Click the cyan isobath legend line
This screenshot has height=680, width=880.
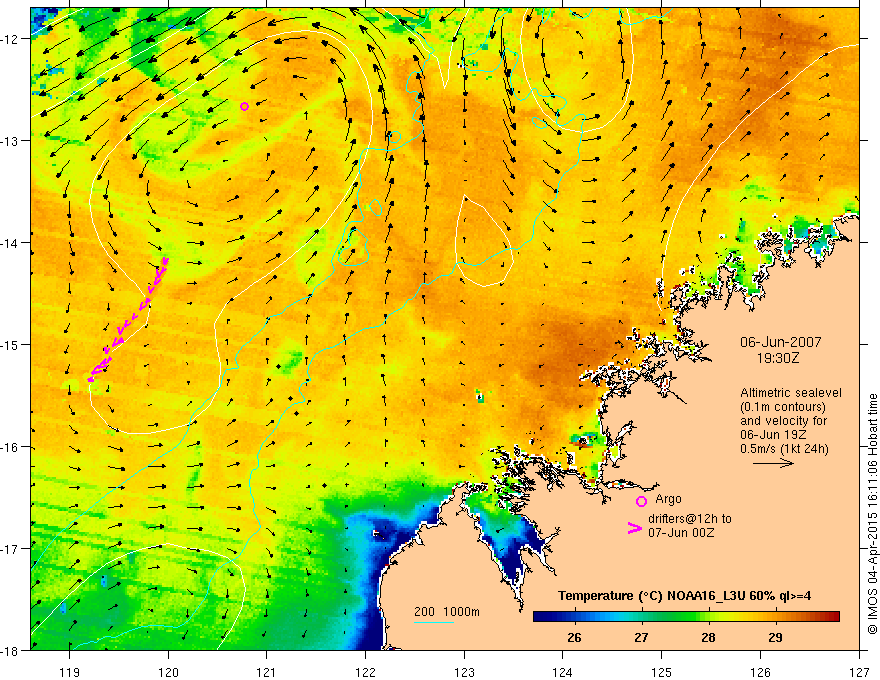click(434, 622)
